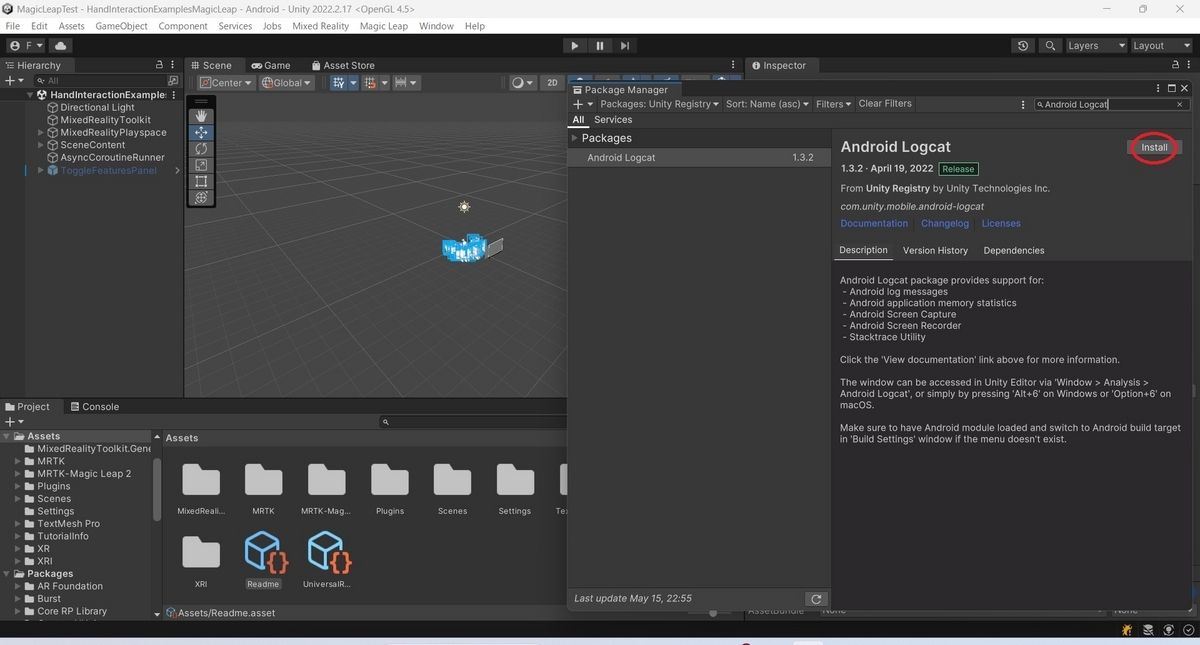Refresh the package list
1200x645 pixels.
coord(817,599)
